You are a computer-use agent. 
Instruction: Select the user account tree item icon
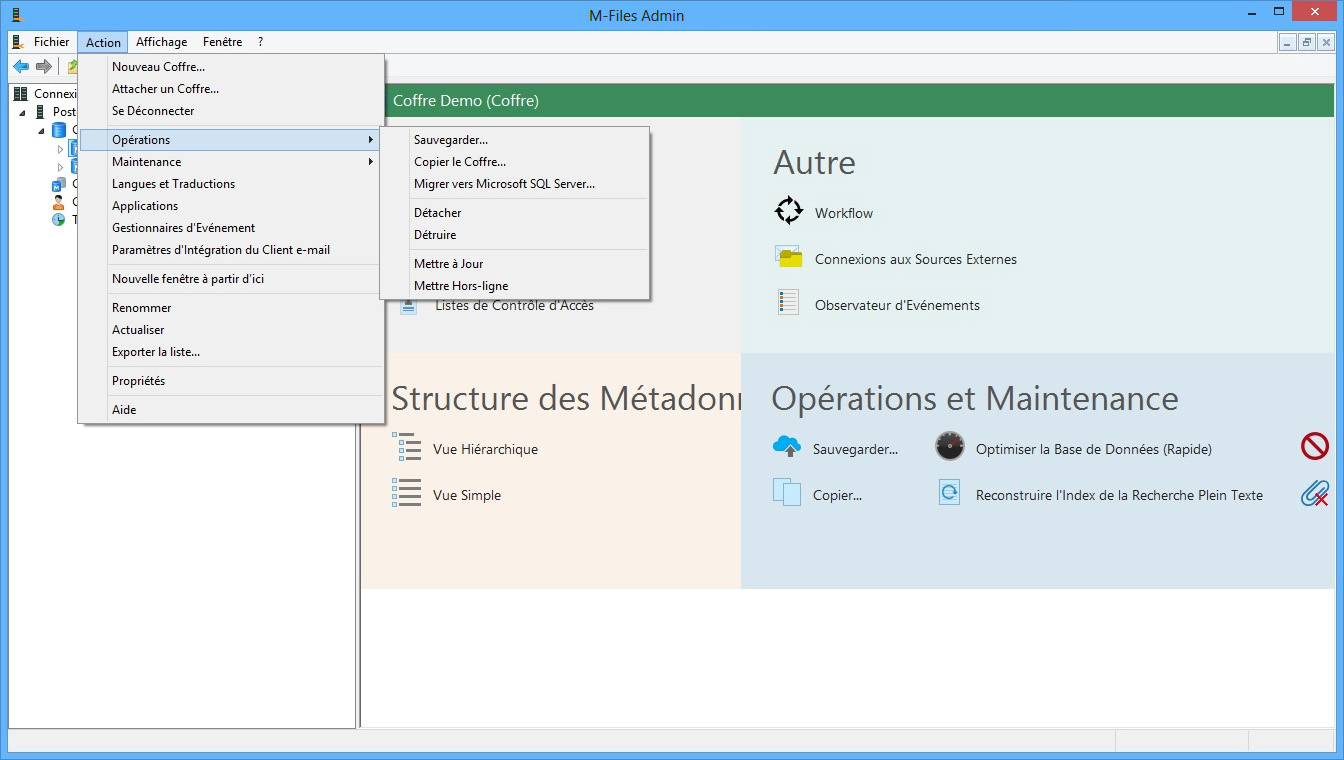coord(59,202)
